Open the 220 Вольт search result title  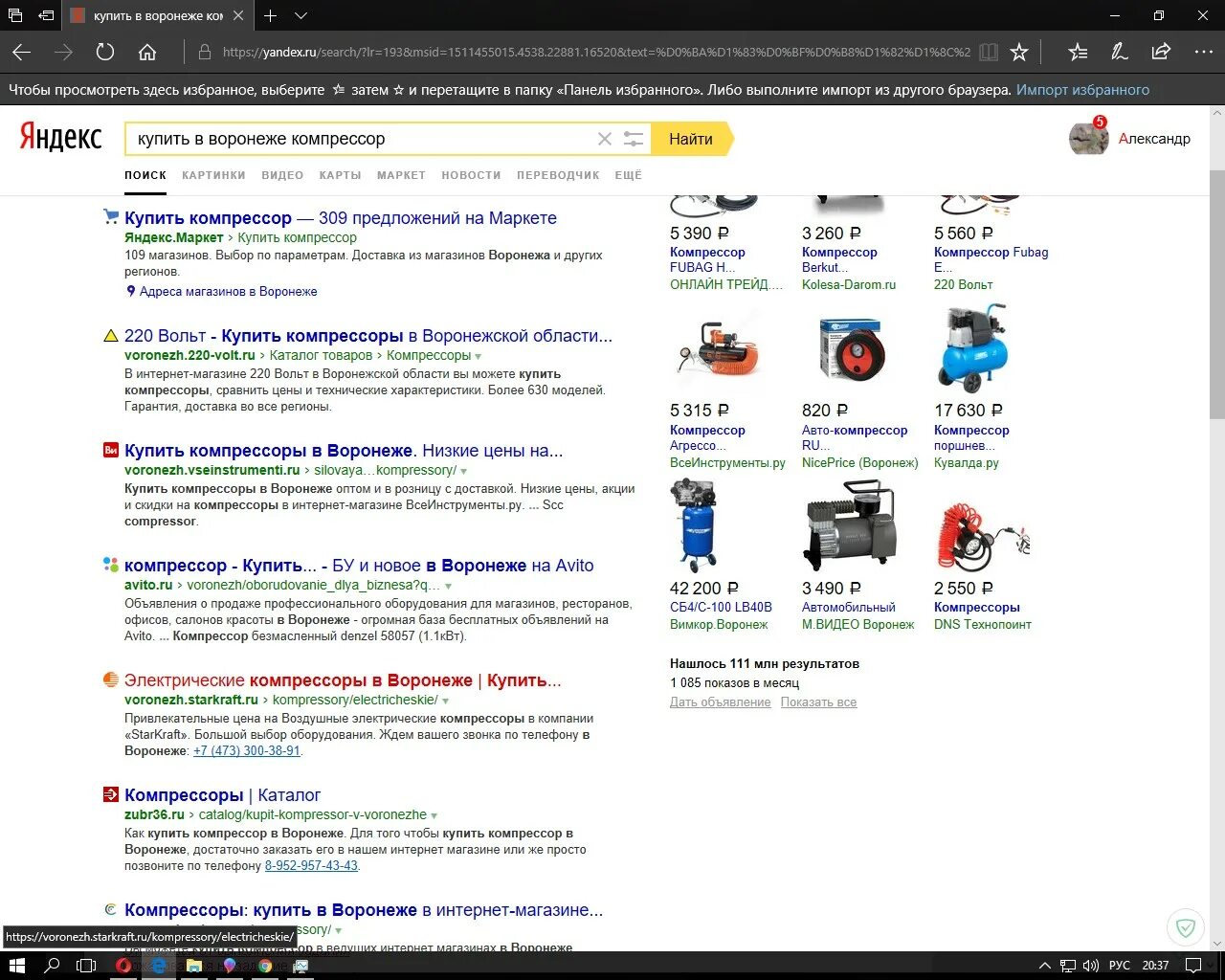(368, 336)
